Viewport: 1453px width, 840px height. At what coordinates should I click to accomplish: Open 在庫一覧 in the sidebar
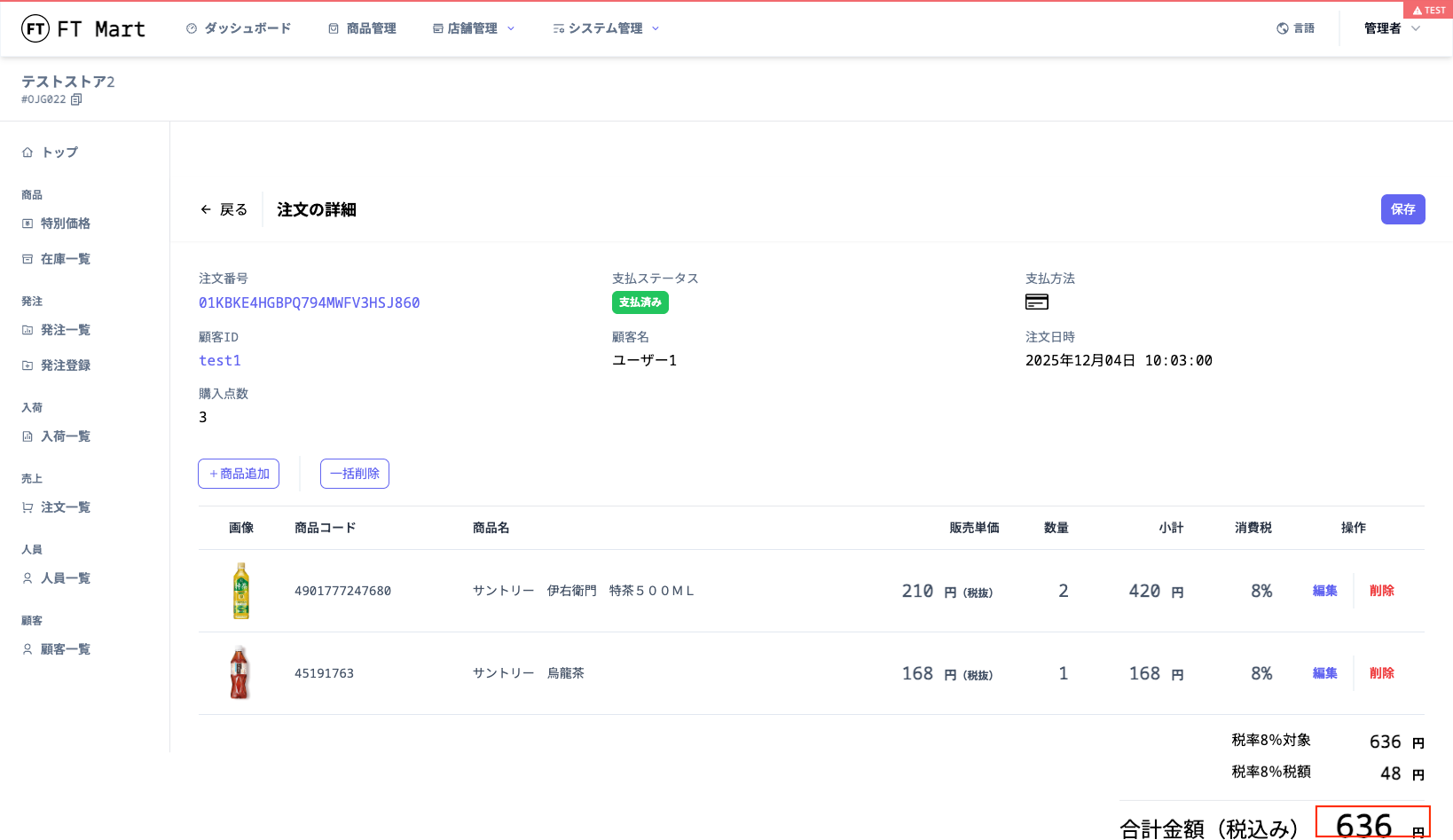click(57, 259)
